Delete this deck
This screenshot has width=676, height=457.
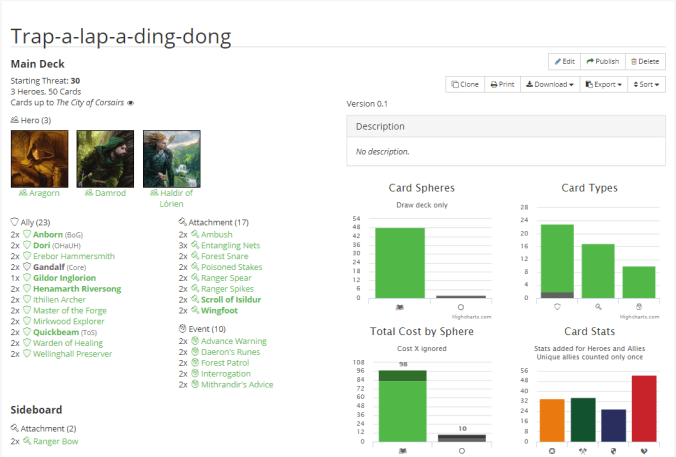(644, 61)
